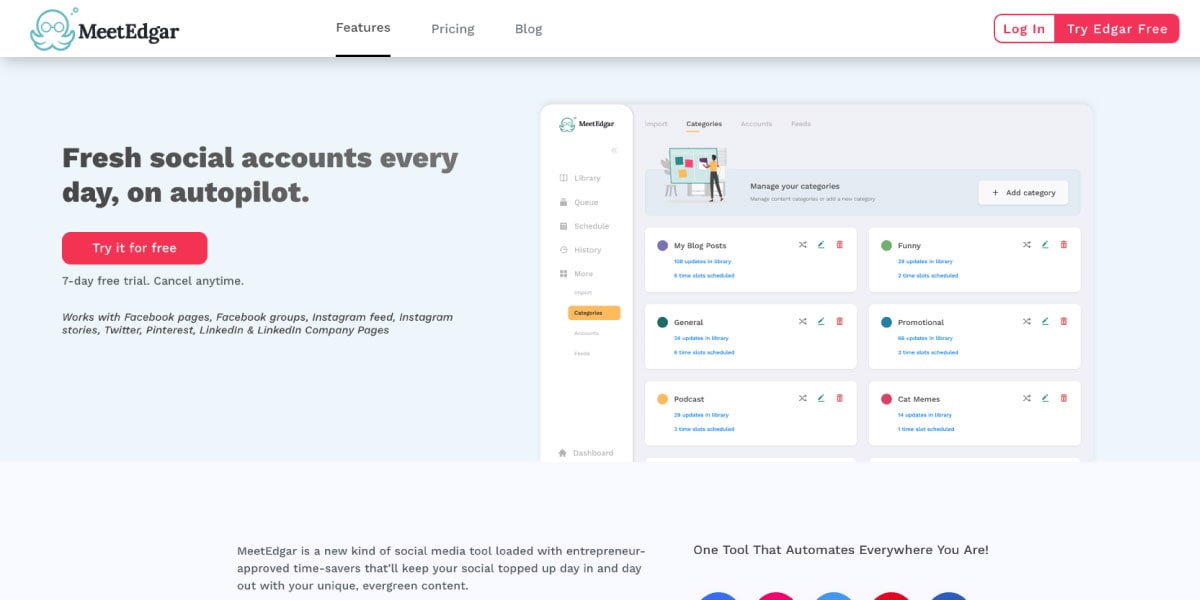This screenshot has height=600, width=1200.
Task: Delete the Funny category
Action: coord(1063,244)
